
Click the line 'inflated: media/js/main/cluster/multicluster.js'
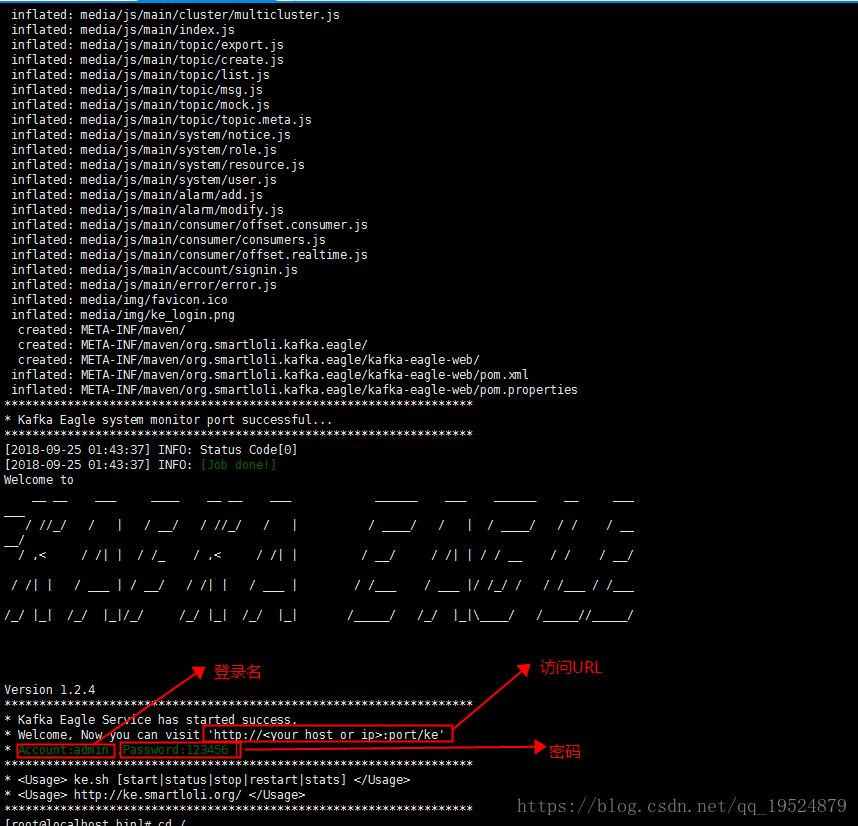coord(175,15)
